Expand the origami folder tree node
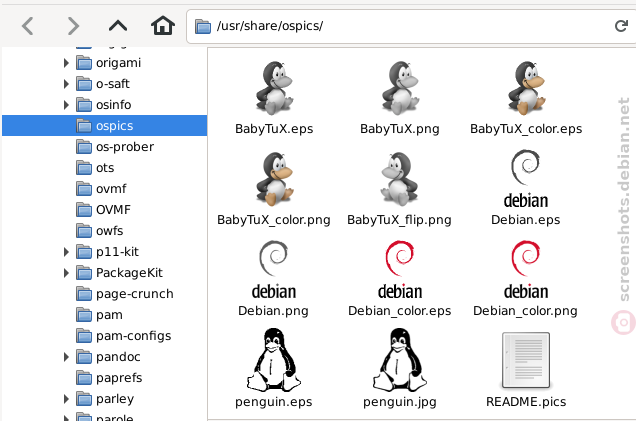 pos(66,63)
